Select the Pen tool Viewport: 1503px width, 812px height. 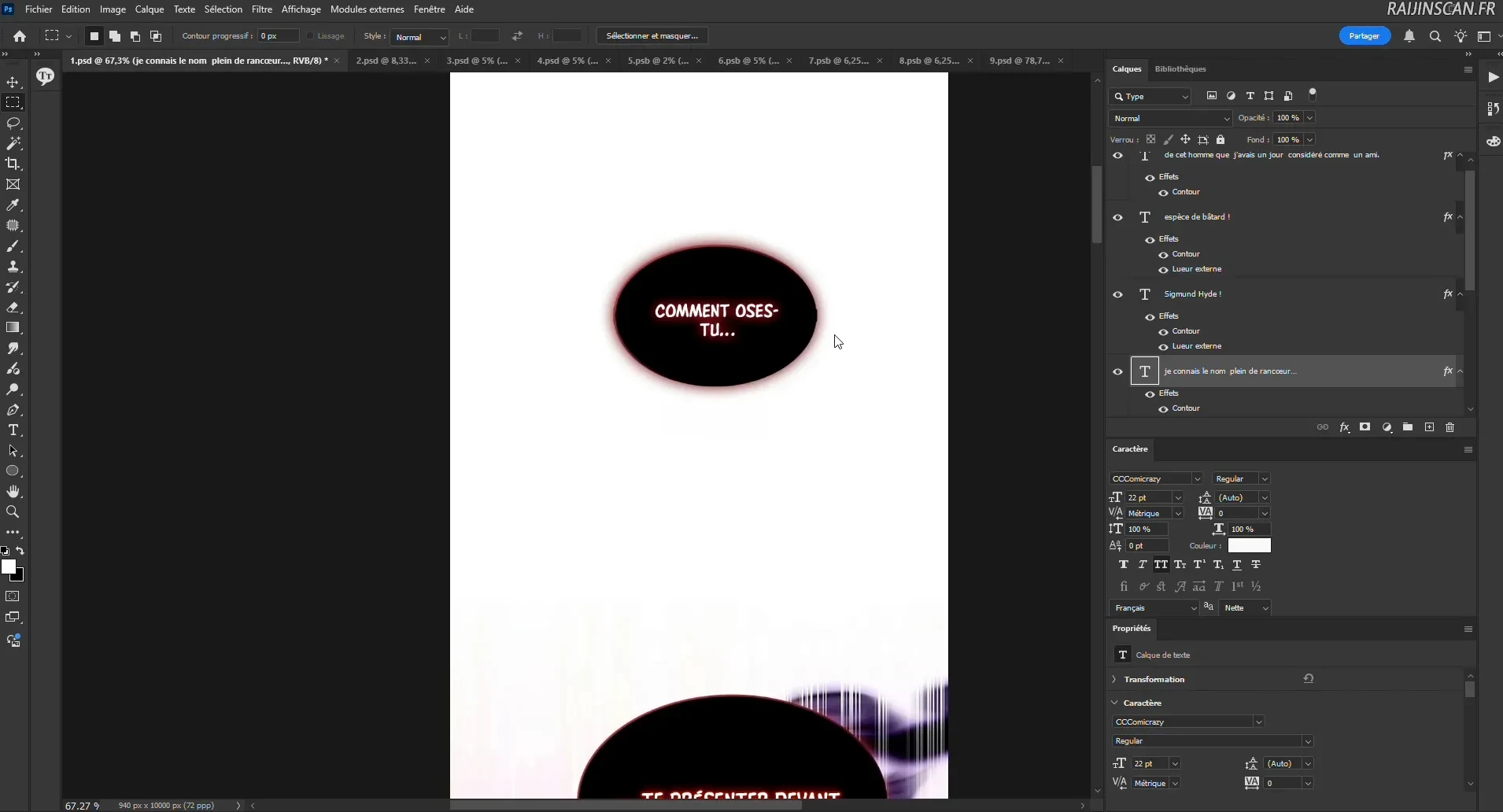(13, 410)
